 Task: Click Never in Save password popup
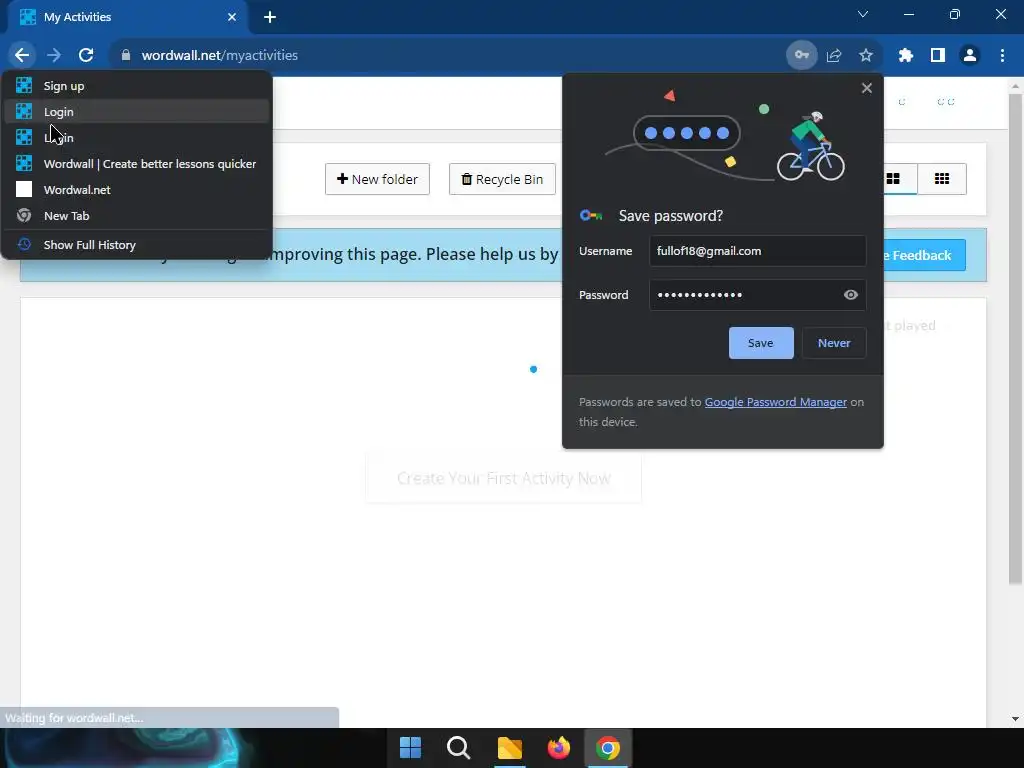click(x=834, y=343)
